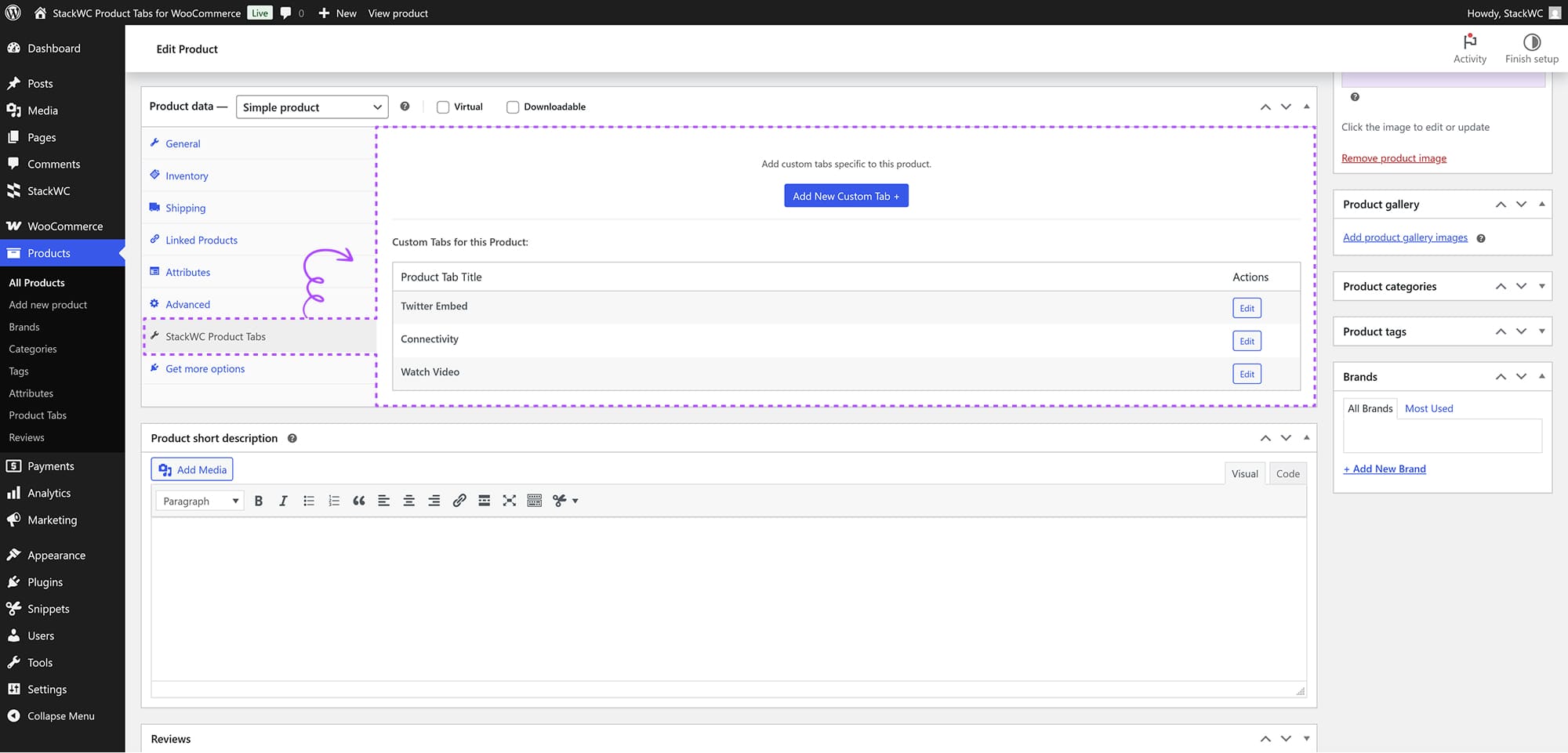Apply italic formatting in editor toolbar
This screenshot has width=1568, height=753.
(x=283, y=501)
